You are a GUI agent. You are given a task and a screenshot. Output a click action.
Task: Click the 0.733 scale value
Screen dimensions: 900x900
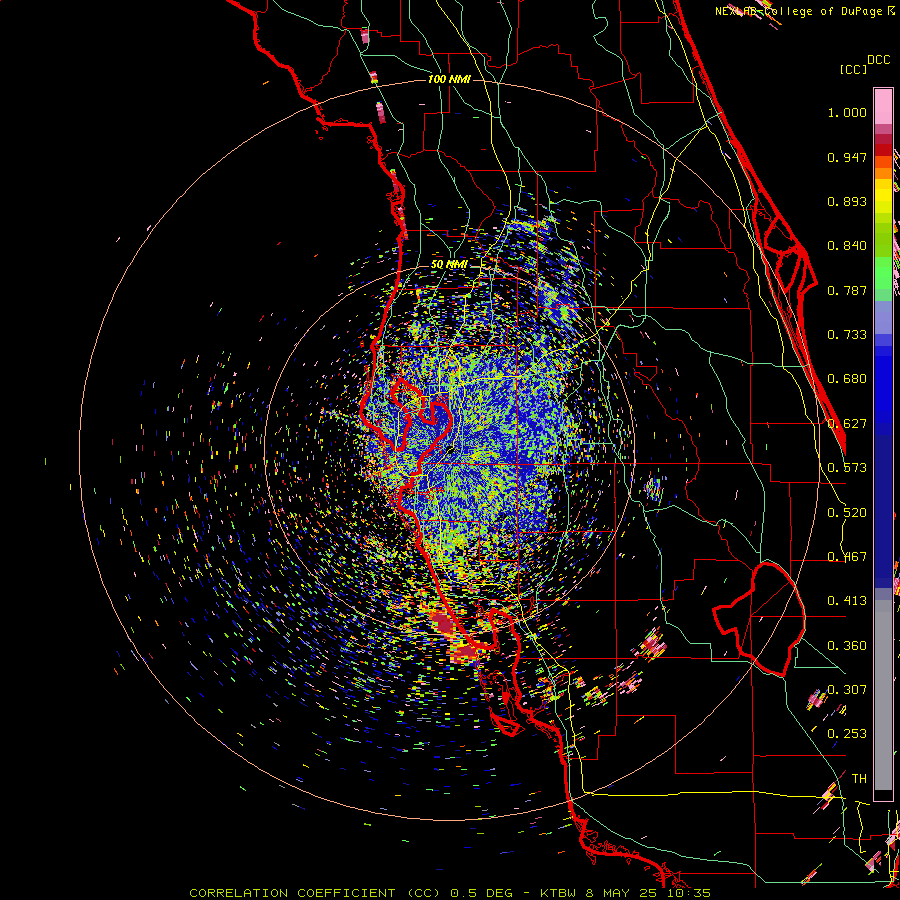pos(847,335)
